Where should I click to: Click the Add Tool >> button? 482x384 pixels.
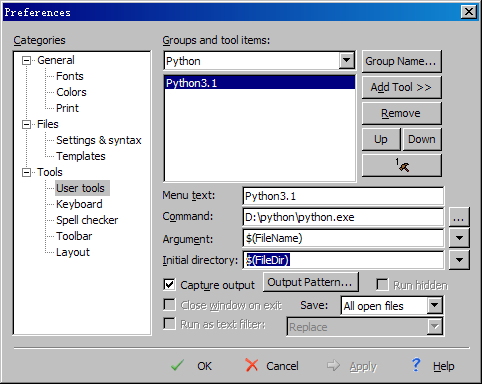click(x=402, y=87)
